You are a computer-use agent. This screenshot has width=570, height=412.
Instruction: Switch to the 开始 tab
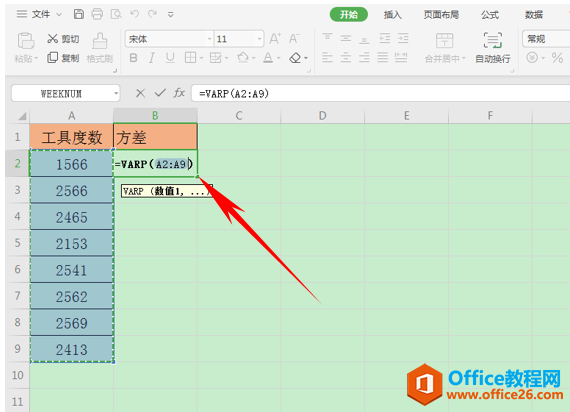pyautogui.click(x=349, y=15)
